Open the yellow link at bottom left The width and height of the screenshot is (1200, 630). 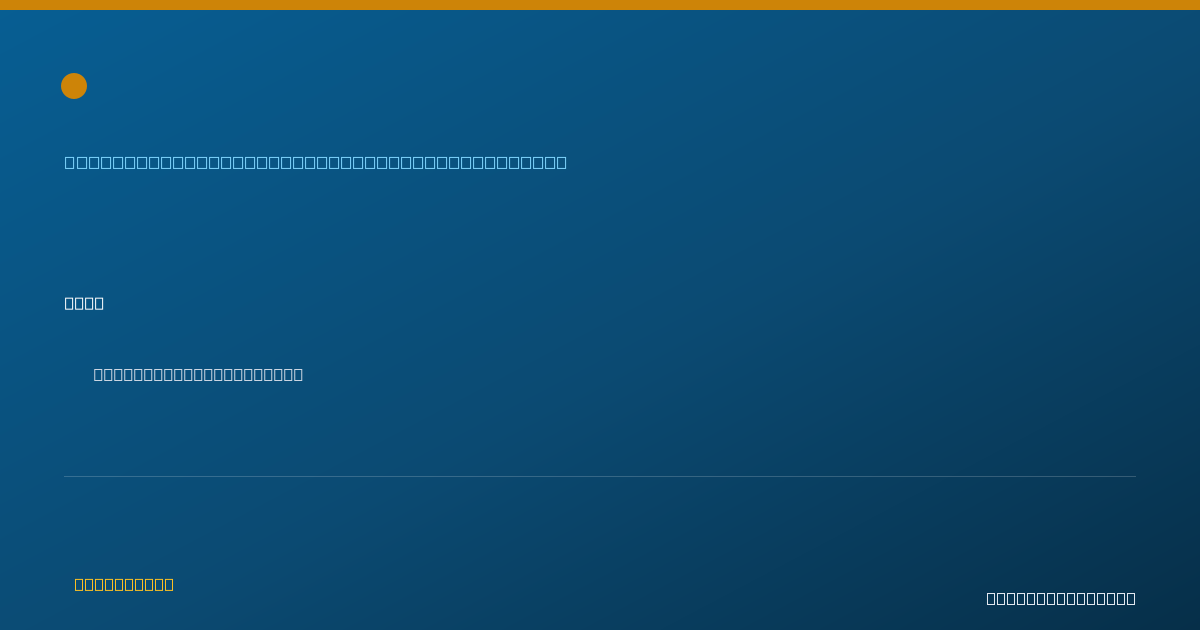(124, 584)
